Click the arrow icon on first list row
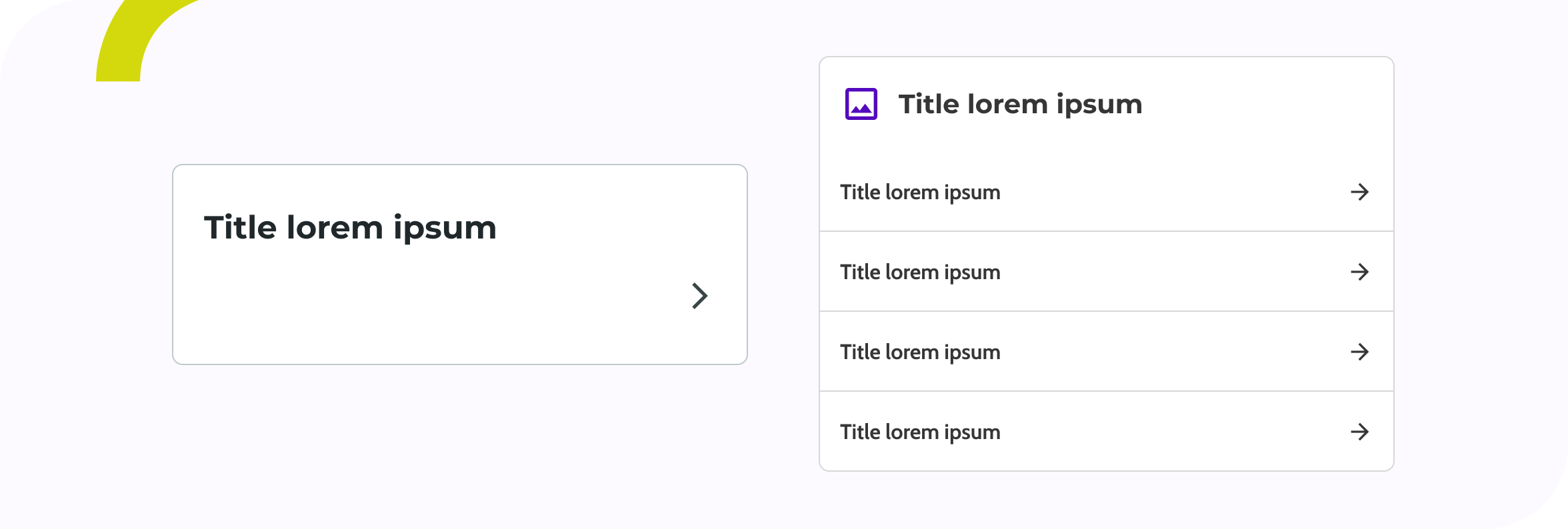 click(1359, 192)
